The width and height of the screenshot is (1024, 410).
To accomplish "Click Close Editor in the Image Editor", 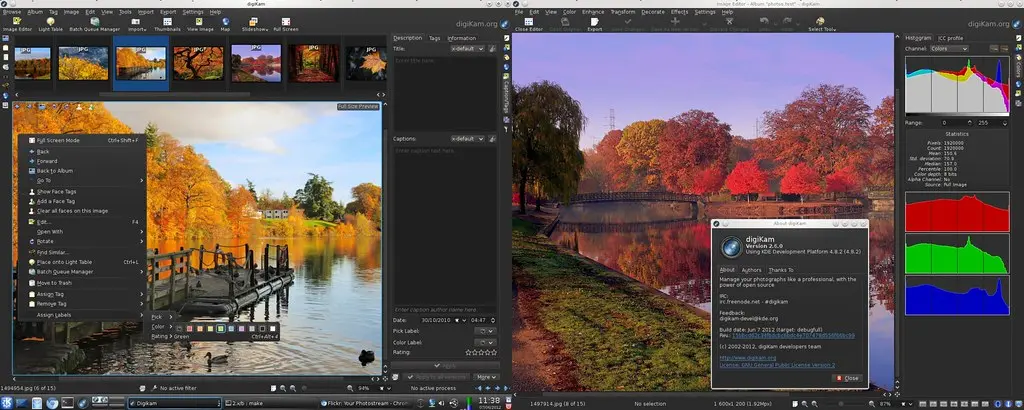I will coord(528,25).
